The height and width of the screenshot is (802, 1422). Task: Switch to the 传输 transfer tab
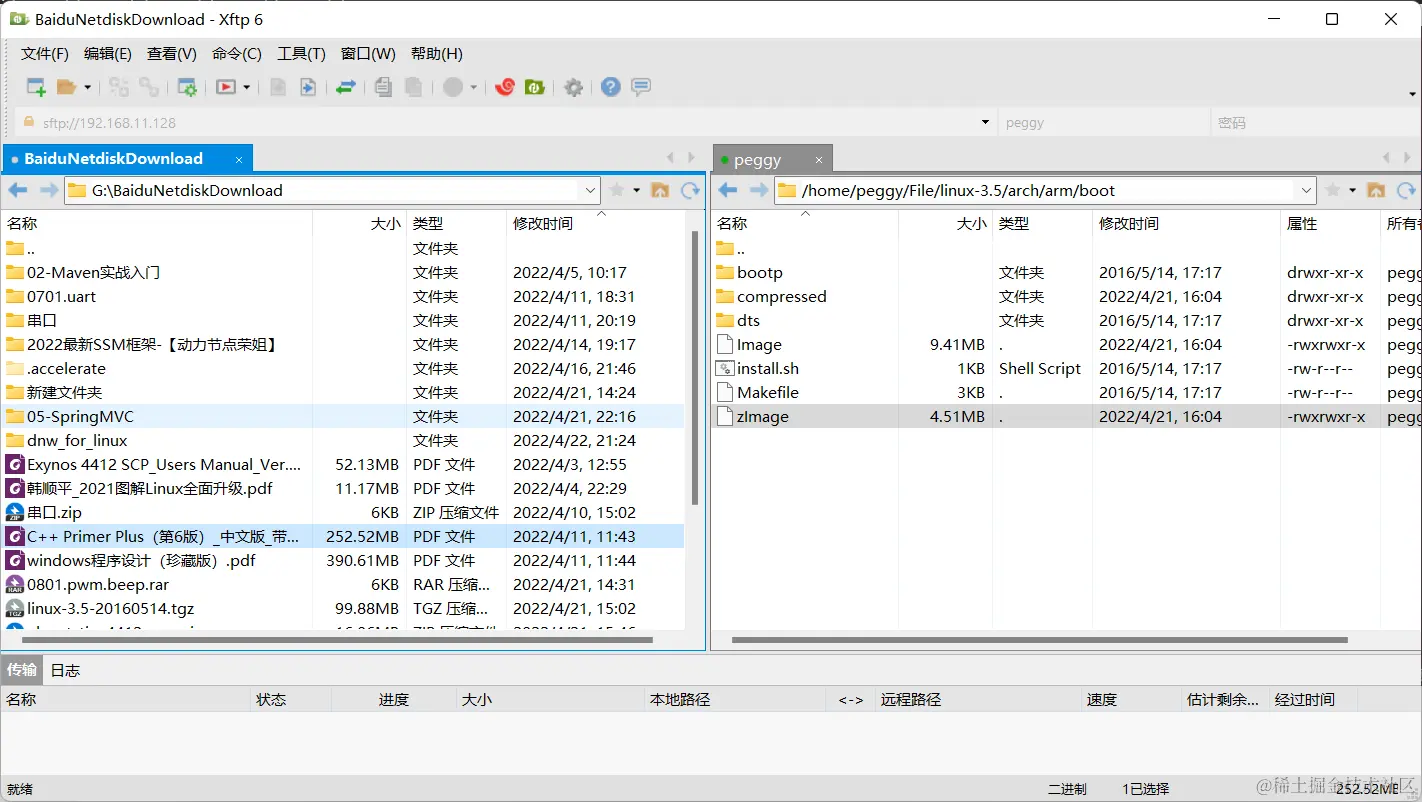click(22, 670)
